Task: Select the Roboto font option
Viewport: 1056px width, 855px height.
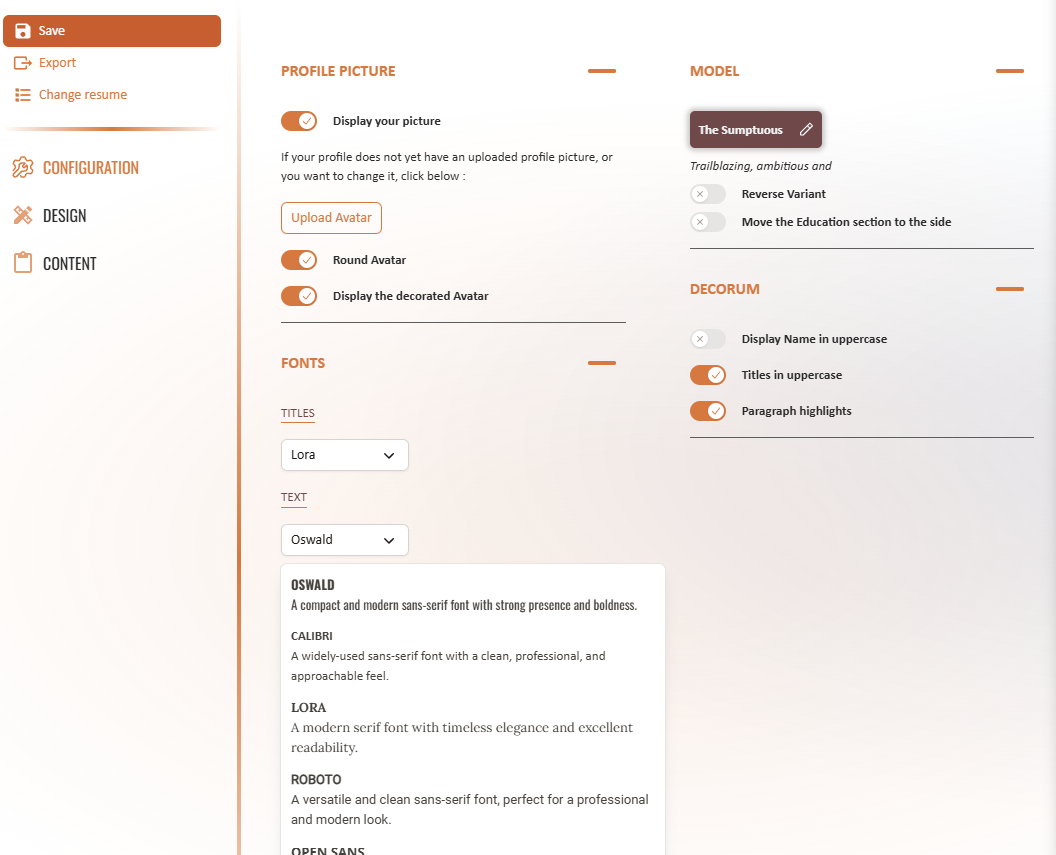Action: coord(473,799)
